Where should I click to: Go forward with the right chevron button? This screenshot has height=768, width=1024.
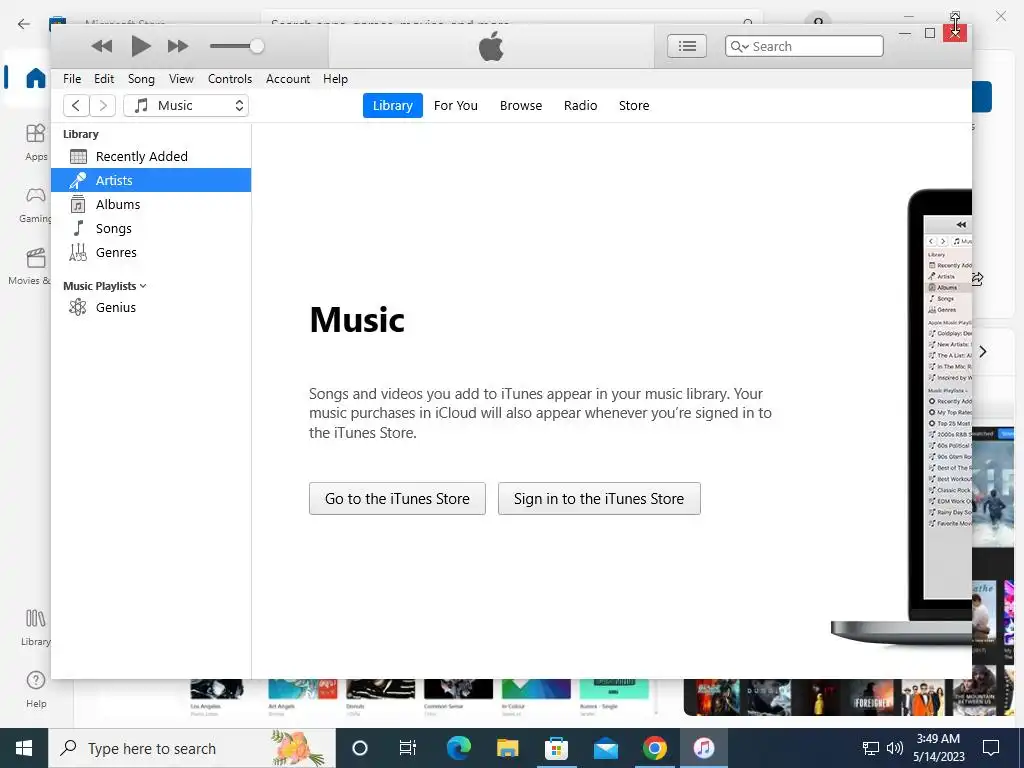tap(103, 105)
